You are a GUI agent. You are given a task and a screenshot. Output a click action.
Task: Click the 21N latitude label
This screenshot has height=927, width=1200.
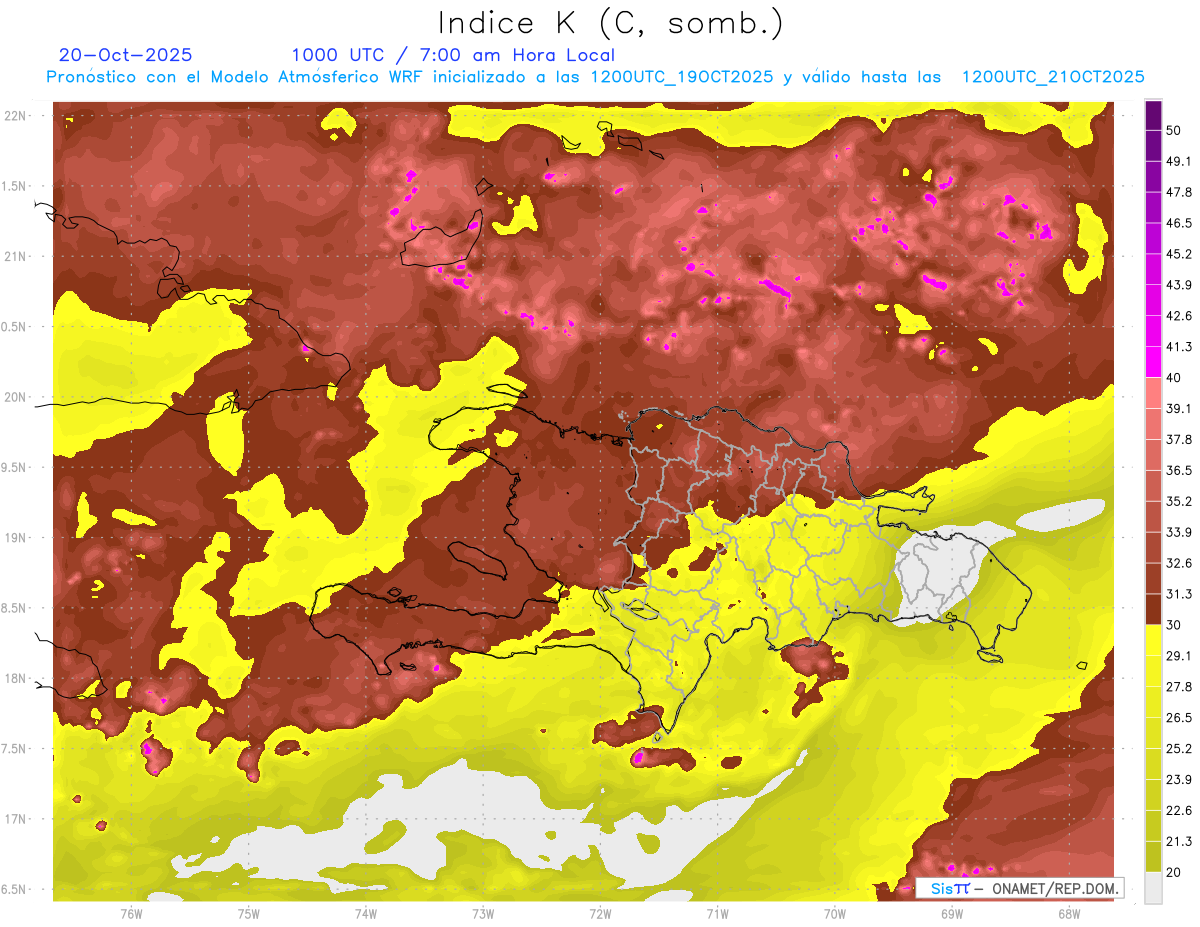coord(17,257)
